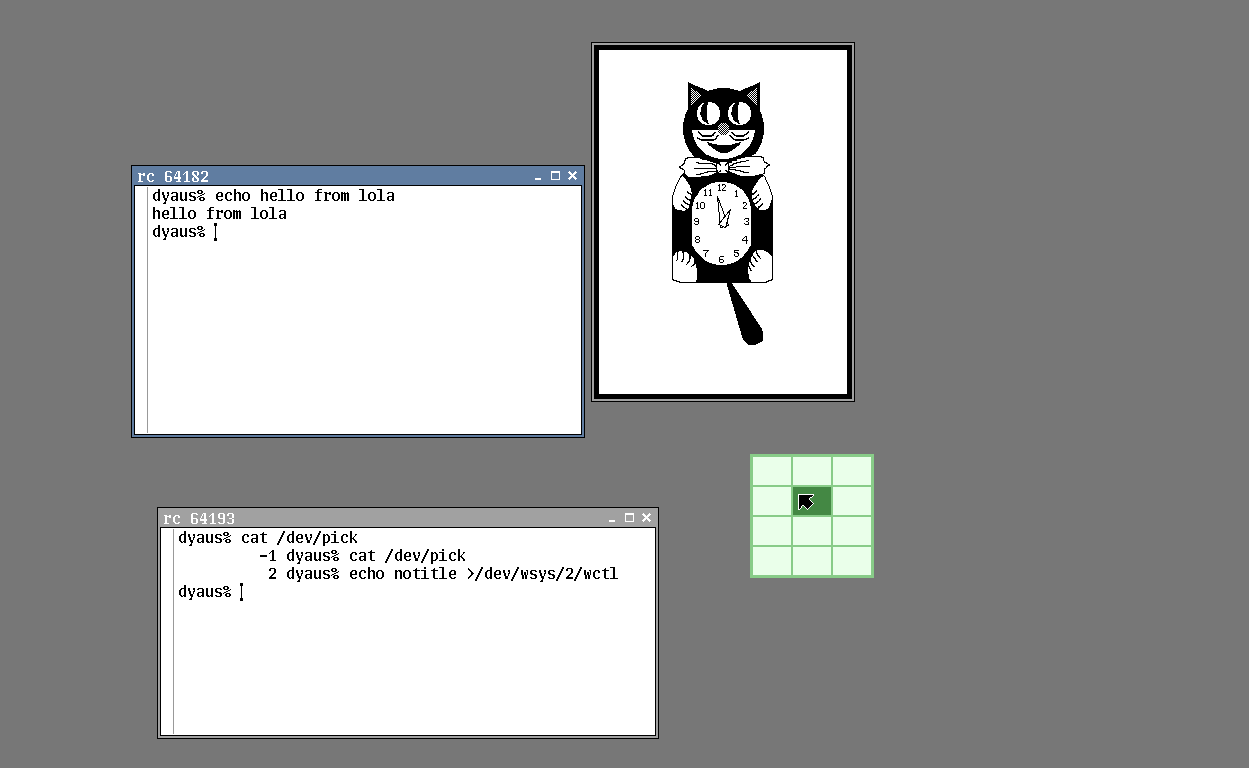Click the first line "dyaus% cat /dev/pick" in rc 64193

pyautogui.click(x=268, y=538)
